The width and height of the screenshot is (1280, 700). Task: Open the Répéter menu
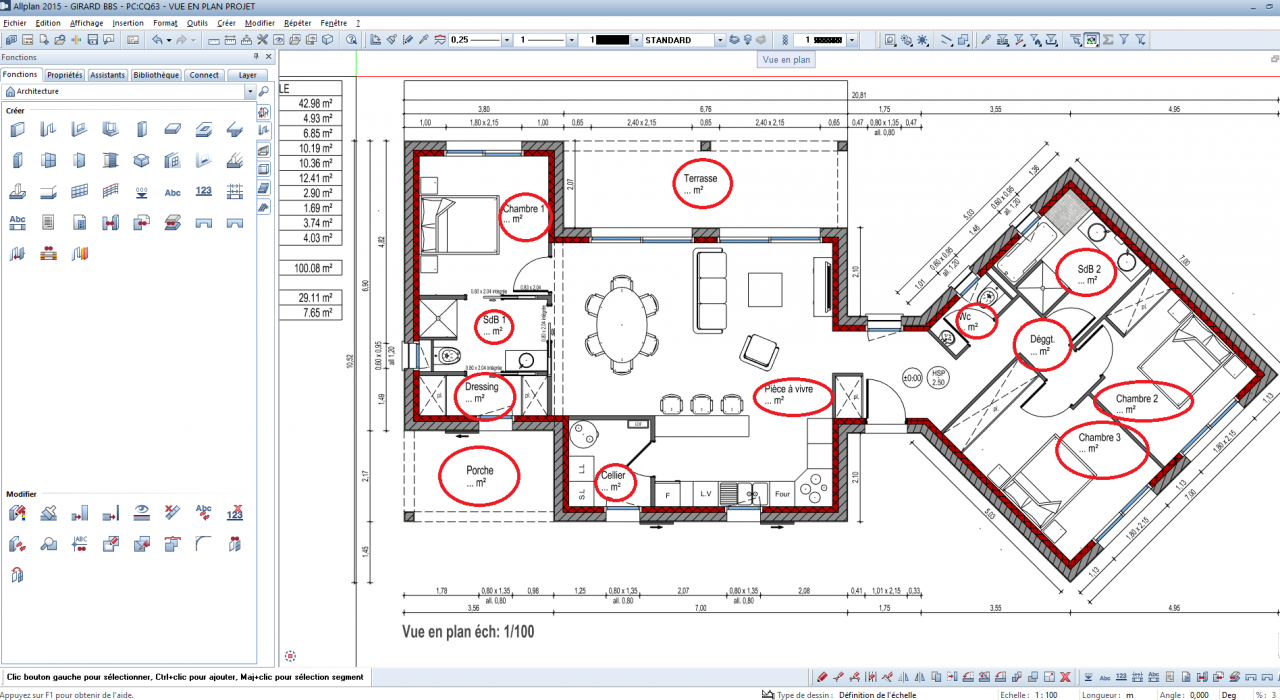[x=297, y=22]
